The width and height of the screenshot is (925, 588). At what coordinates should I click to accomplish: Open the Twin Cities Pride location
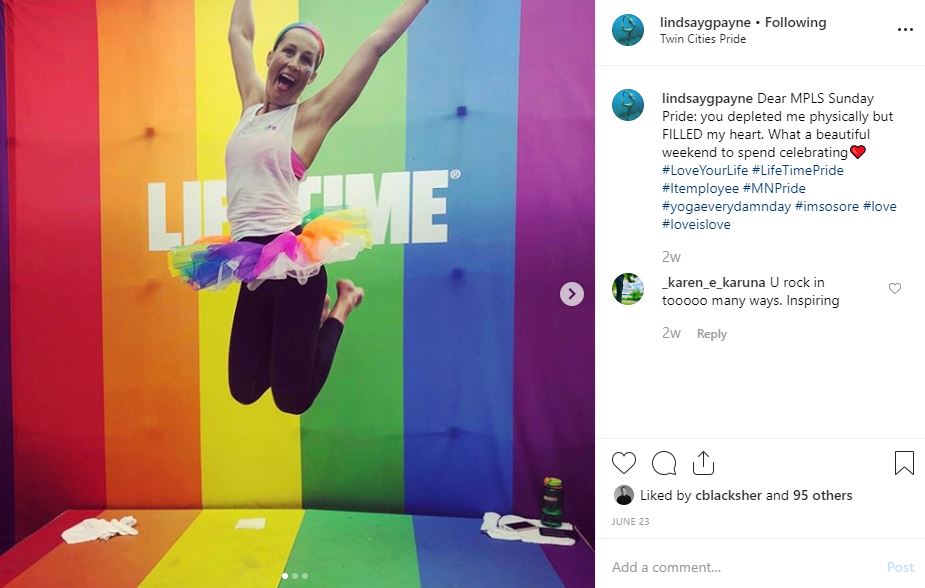click(x=703, y=39)
